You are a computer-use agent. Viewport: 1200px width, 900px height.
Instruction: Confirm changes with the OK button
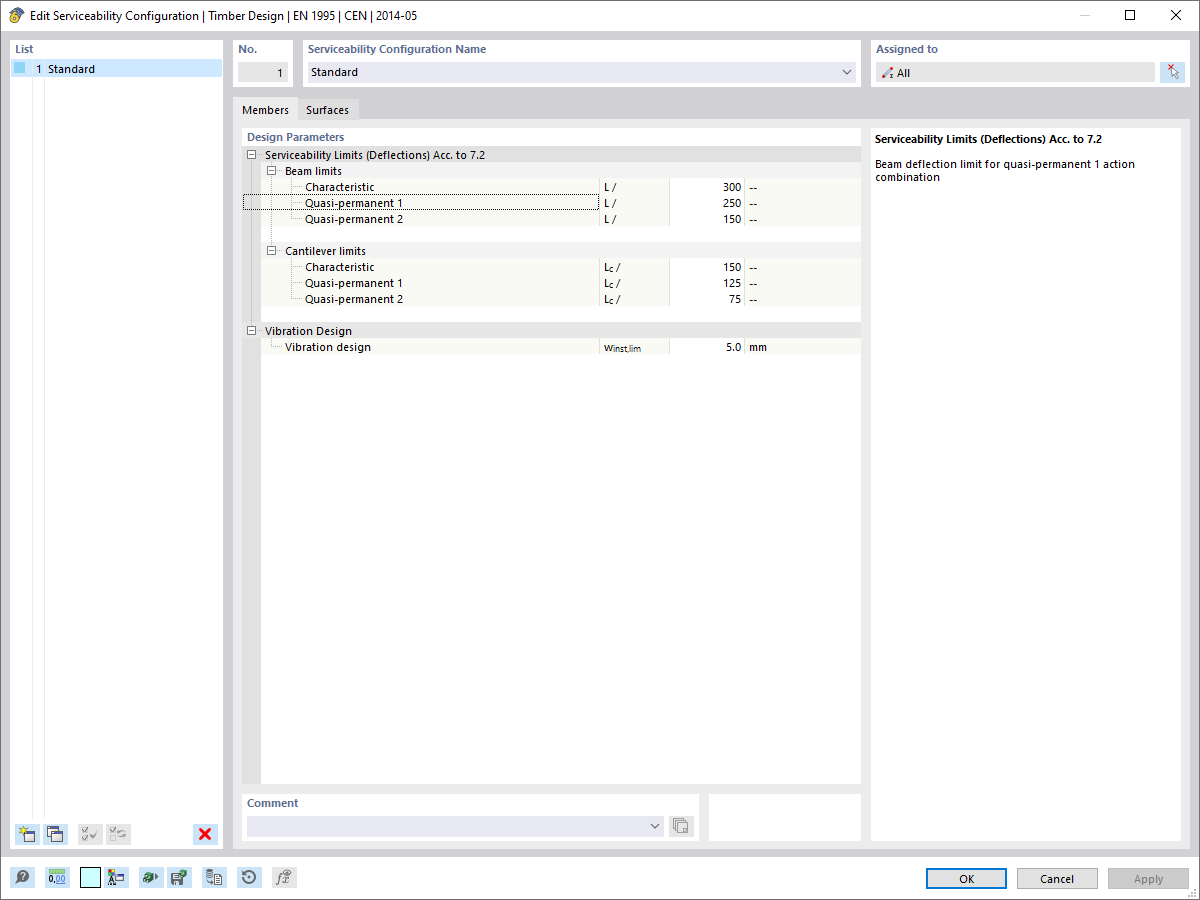point(966,878)
